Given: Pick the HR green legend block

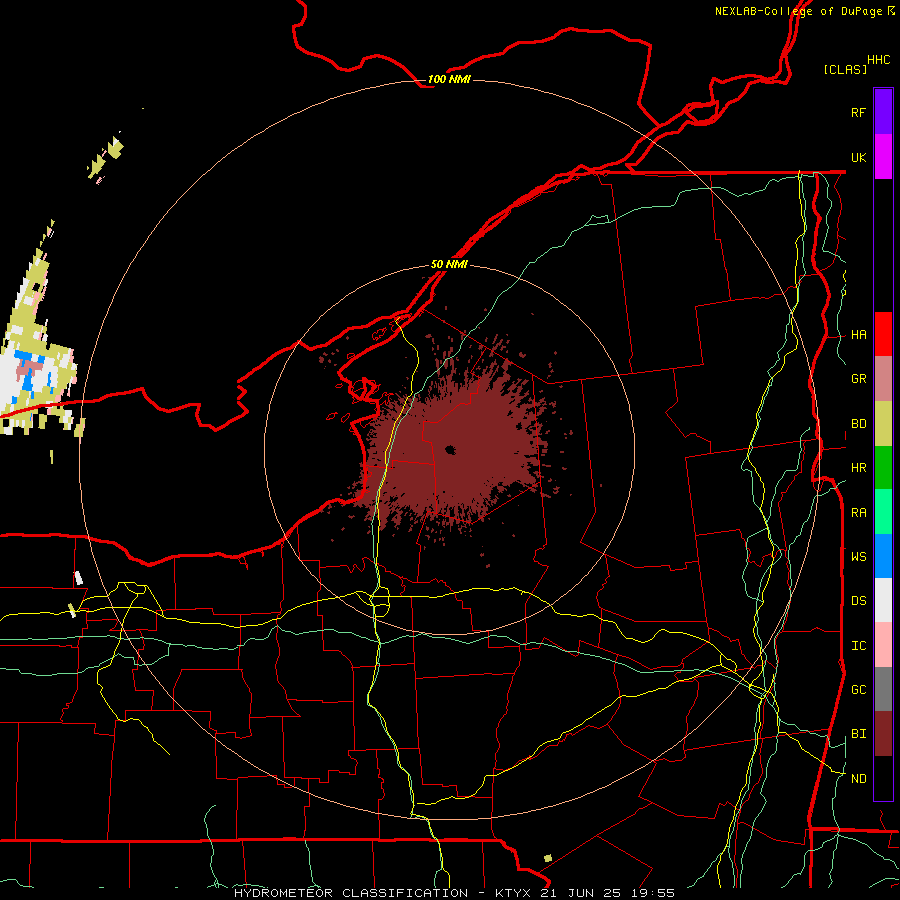Looking at the screenshot, I should pos(883,468).
